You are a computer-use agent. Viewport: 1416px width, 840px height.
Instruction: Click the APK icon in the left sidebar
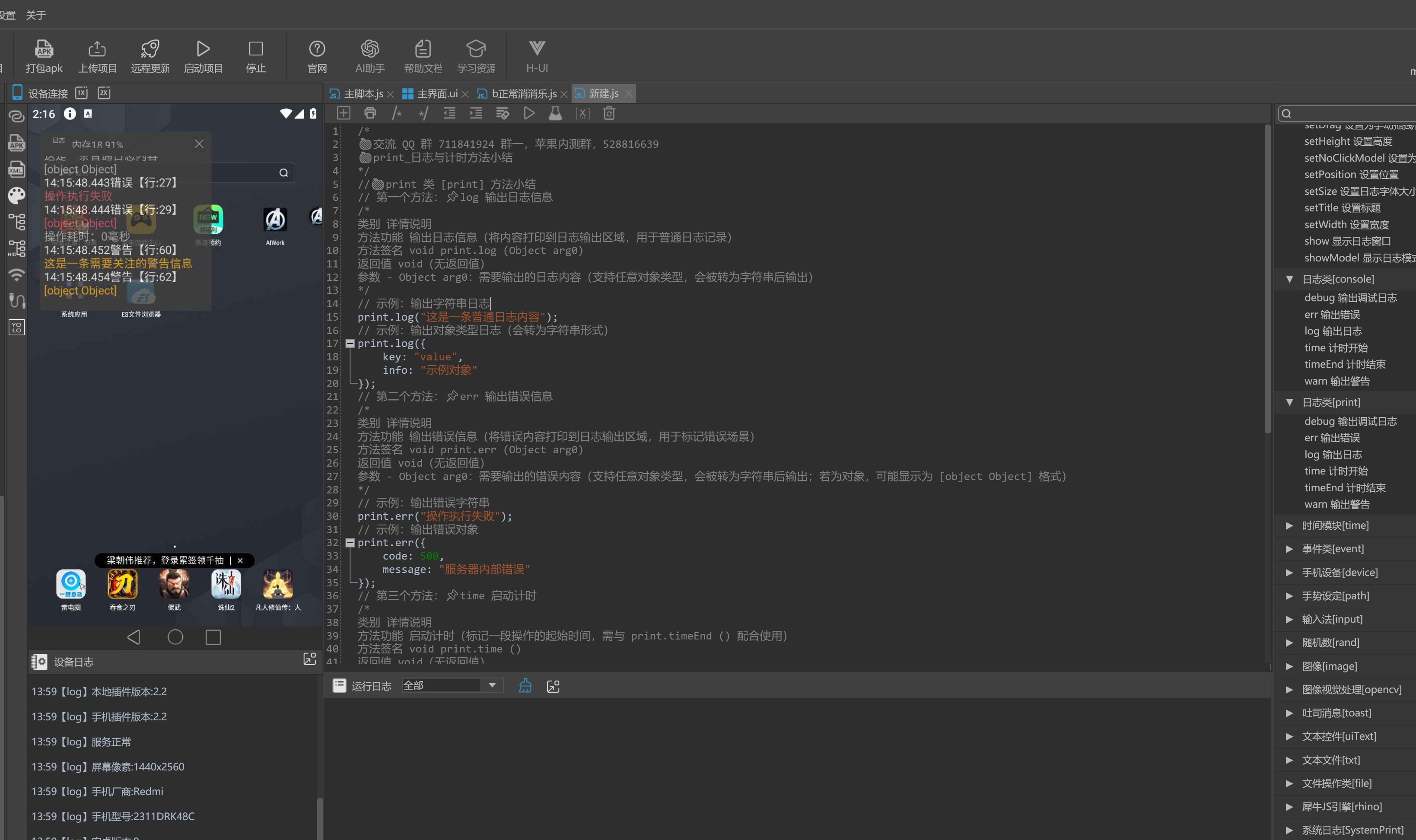(16, 143)
